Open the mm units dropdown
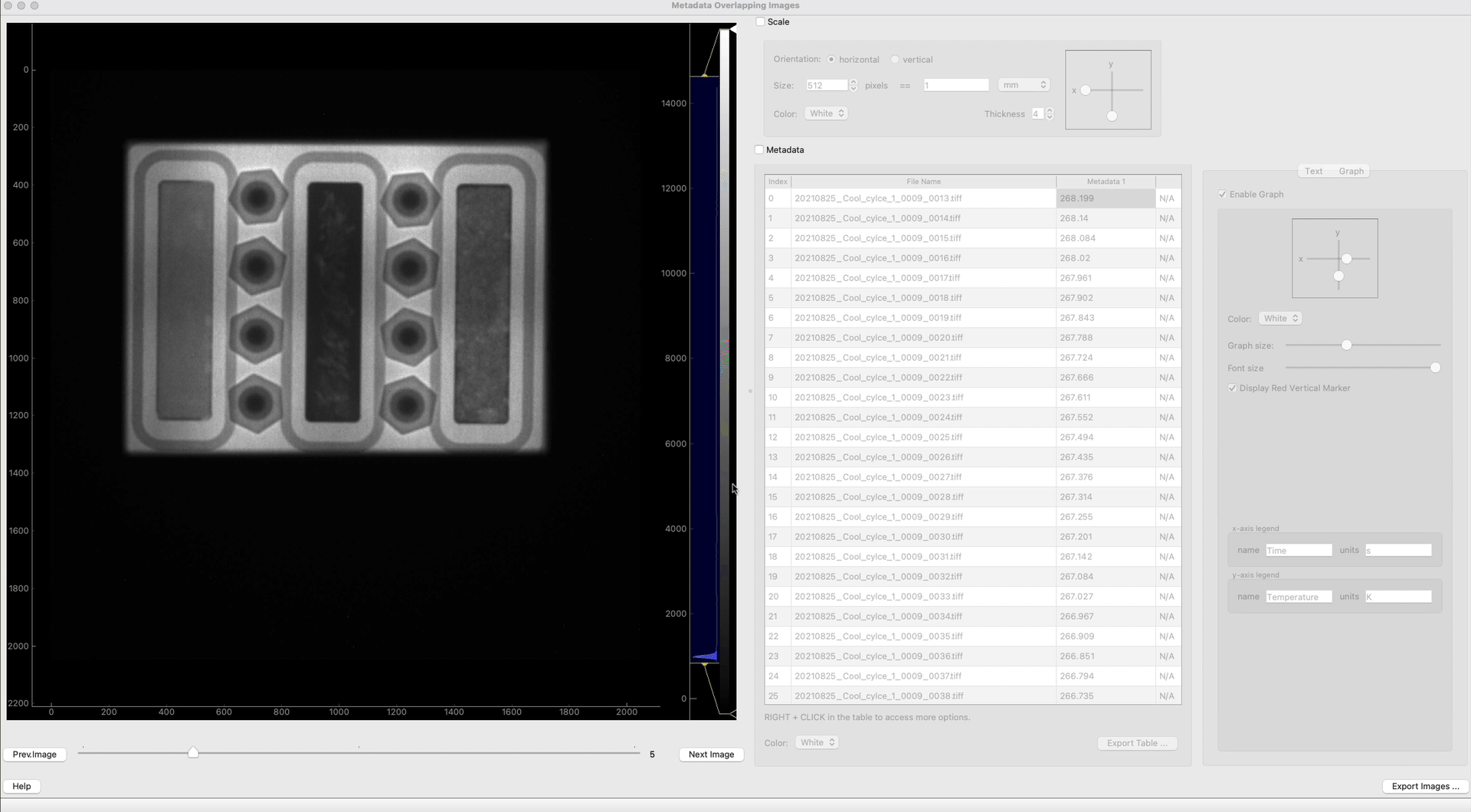 1024,85
